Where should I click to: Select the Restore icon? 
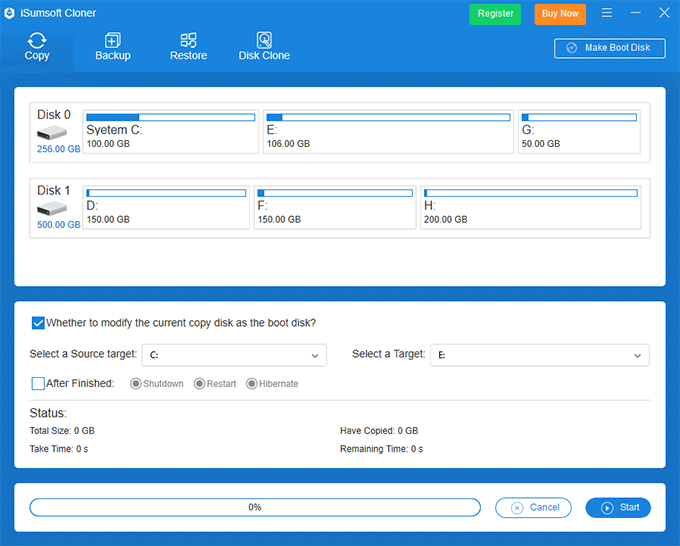click(x=188, y=41)
